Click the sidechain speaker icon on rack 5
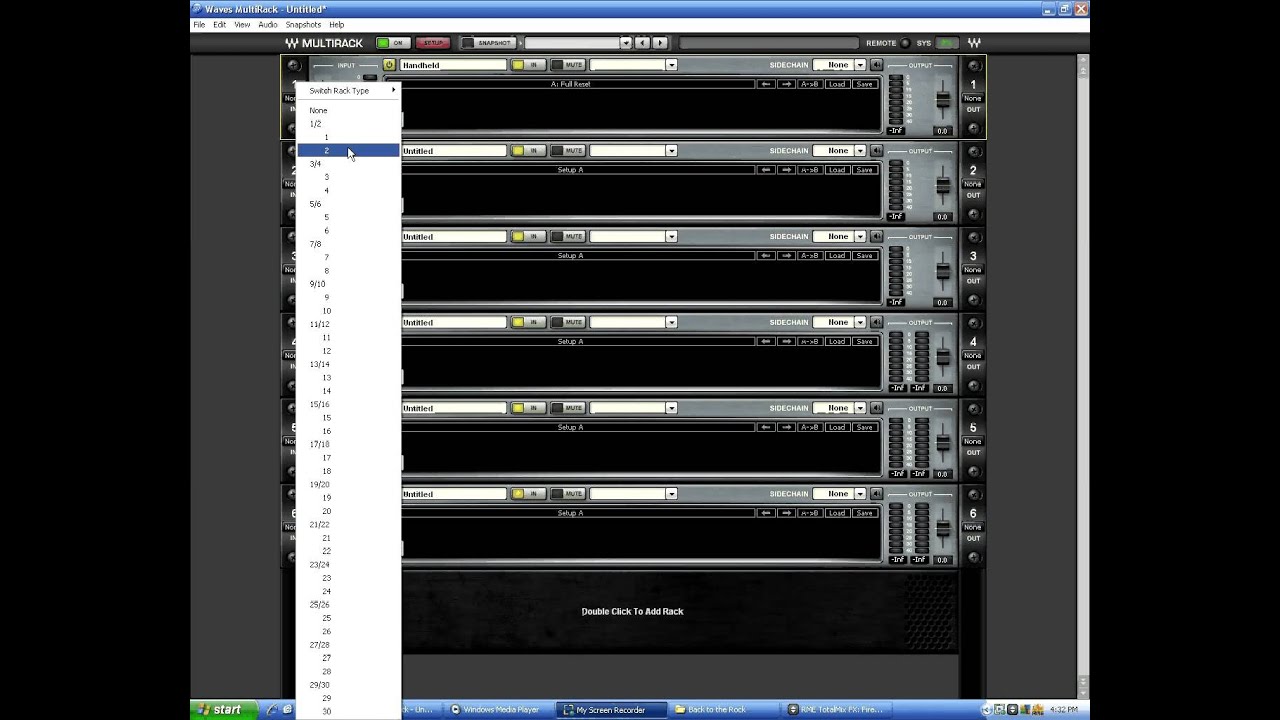Viewport: 1280px width, 720px height. click(876, 408)
